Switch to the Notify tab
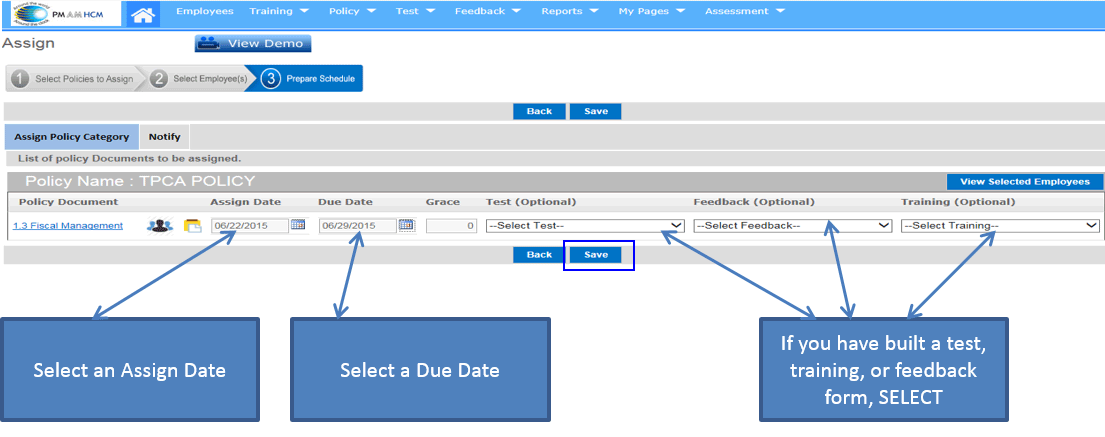Screen dimensions: 1105x437 click(164, 137)
